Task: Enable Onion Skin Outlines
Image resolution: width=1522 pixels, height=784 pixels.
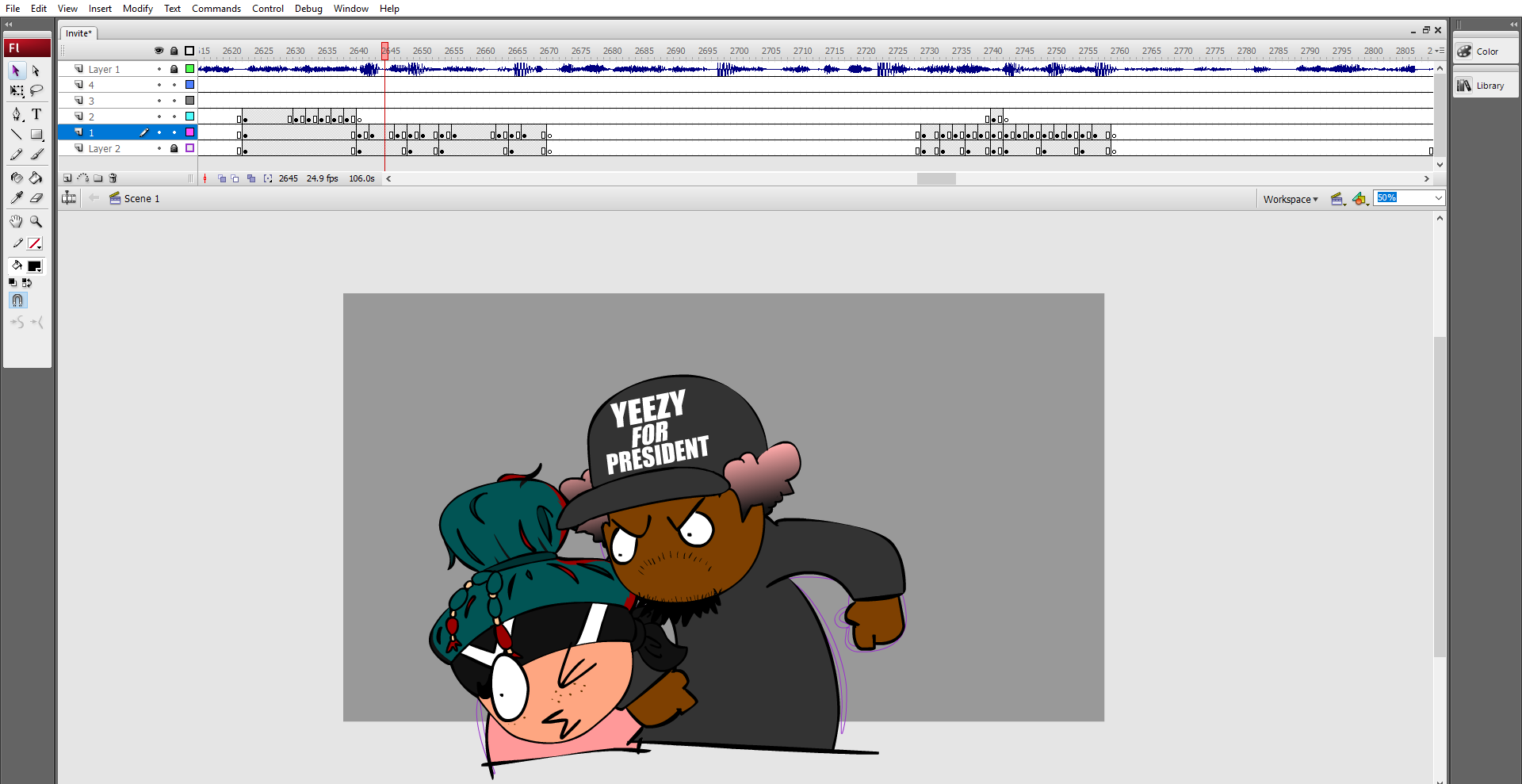Action: (235, 178)
